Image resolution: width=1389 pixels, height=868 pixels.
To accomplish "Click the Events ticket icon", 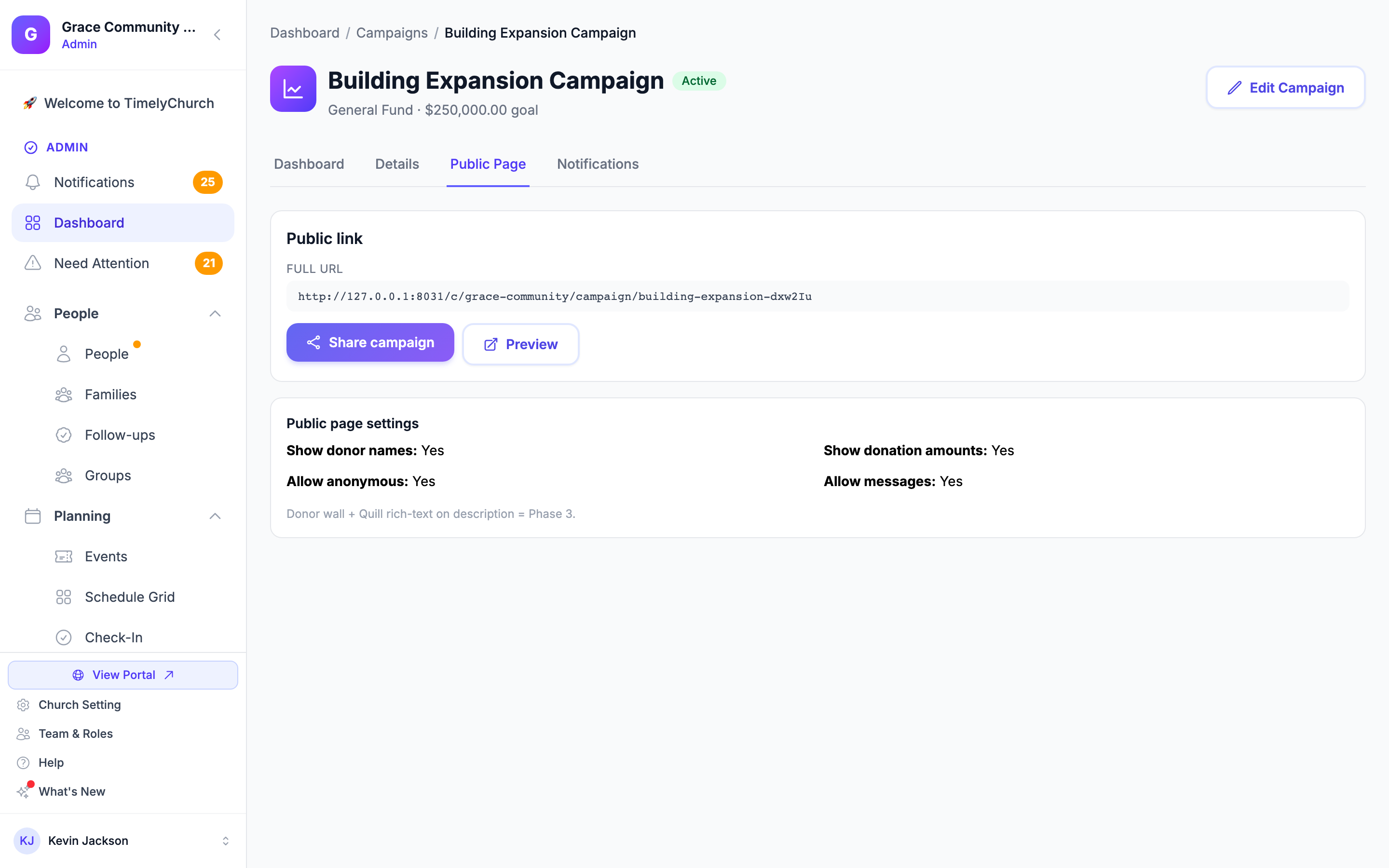I will pos(64,556).
